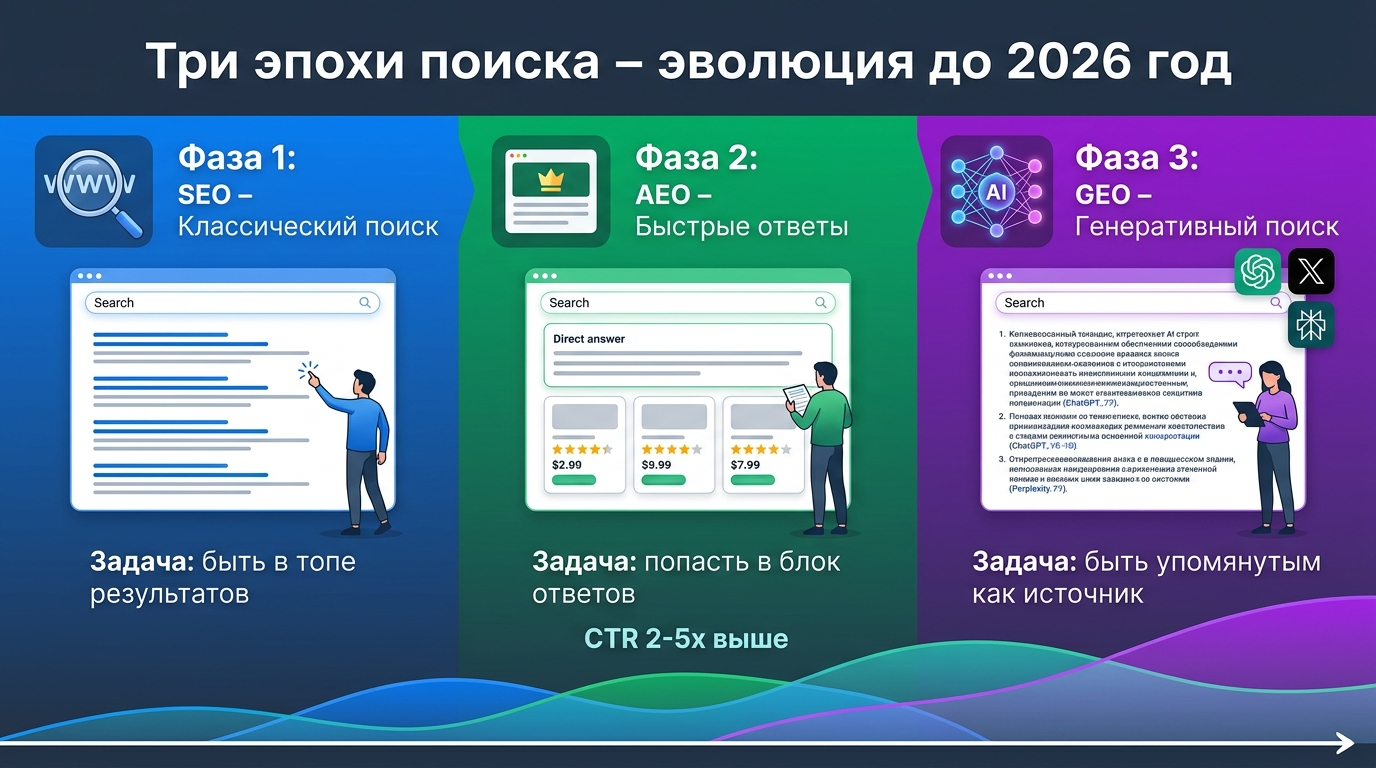The image size is (1376, 768).
Task: Click the crowned browser icon for Фаза 2
Action: [549, 191]
